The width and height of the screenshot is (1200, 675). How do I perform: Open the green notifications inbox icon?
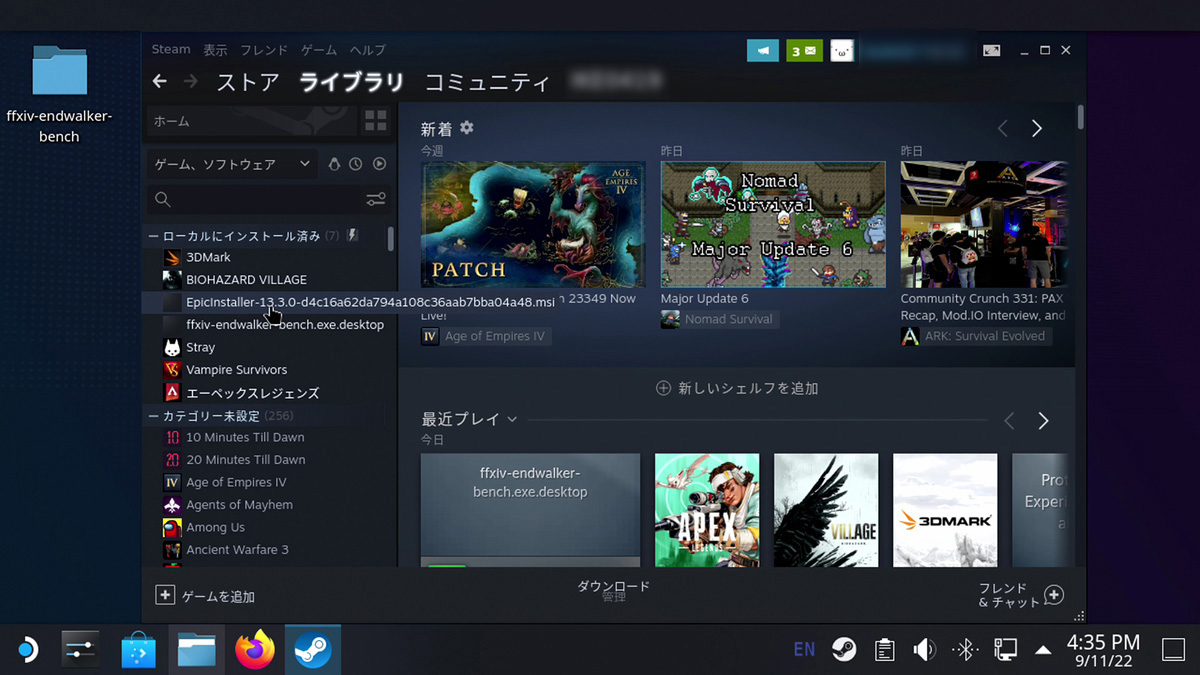[804, 50]
